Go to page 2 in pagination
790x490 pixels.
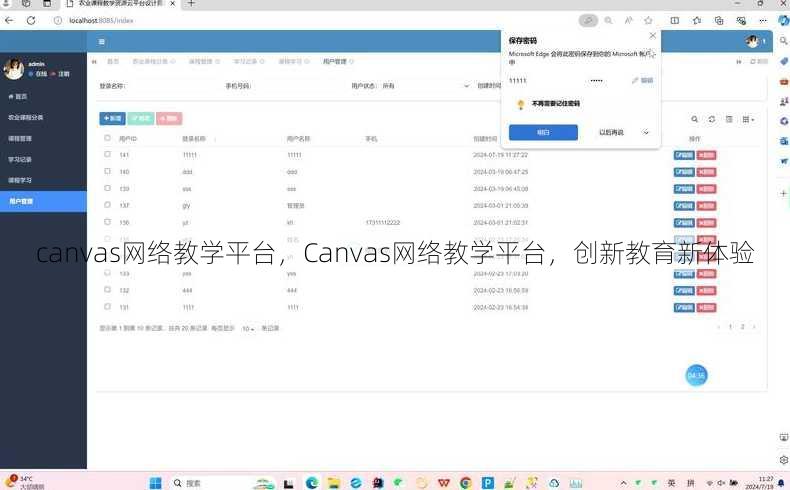point(742,327)
